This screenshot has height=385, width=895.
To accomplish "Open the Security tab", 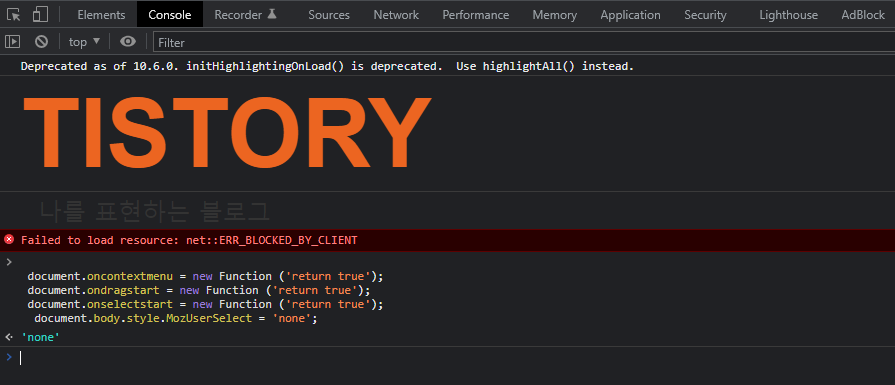I will click(x=705, y=15).
